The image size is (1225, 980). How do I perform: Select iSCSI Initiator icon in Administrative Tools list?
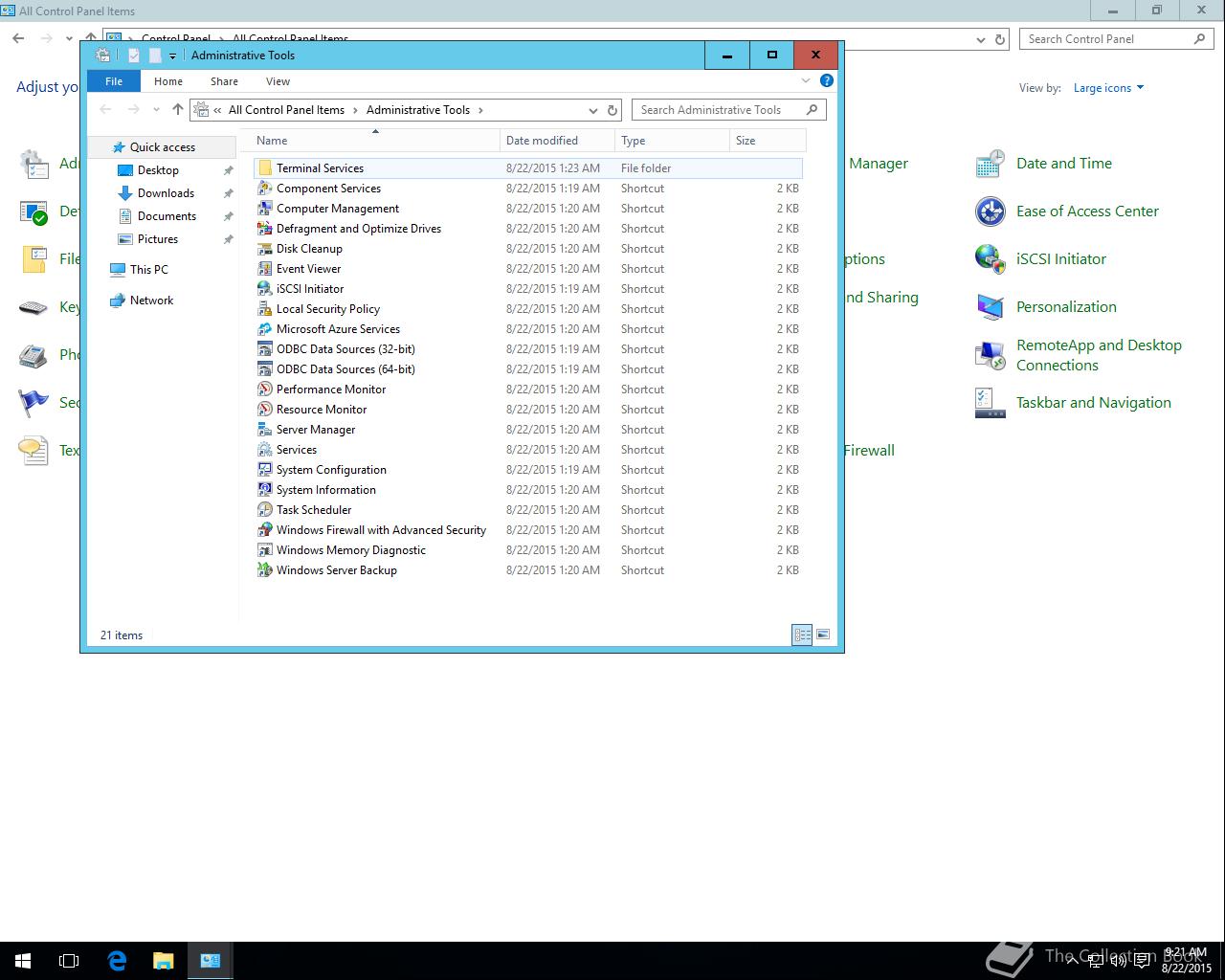[265, 289]
